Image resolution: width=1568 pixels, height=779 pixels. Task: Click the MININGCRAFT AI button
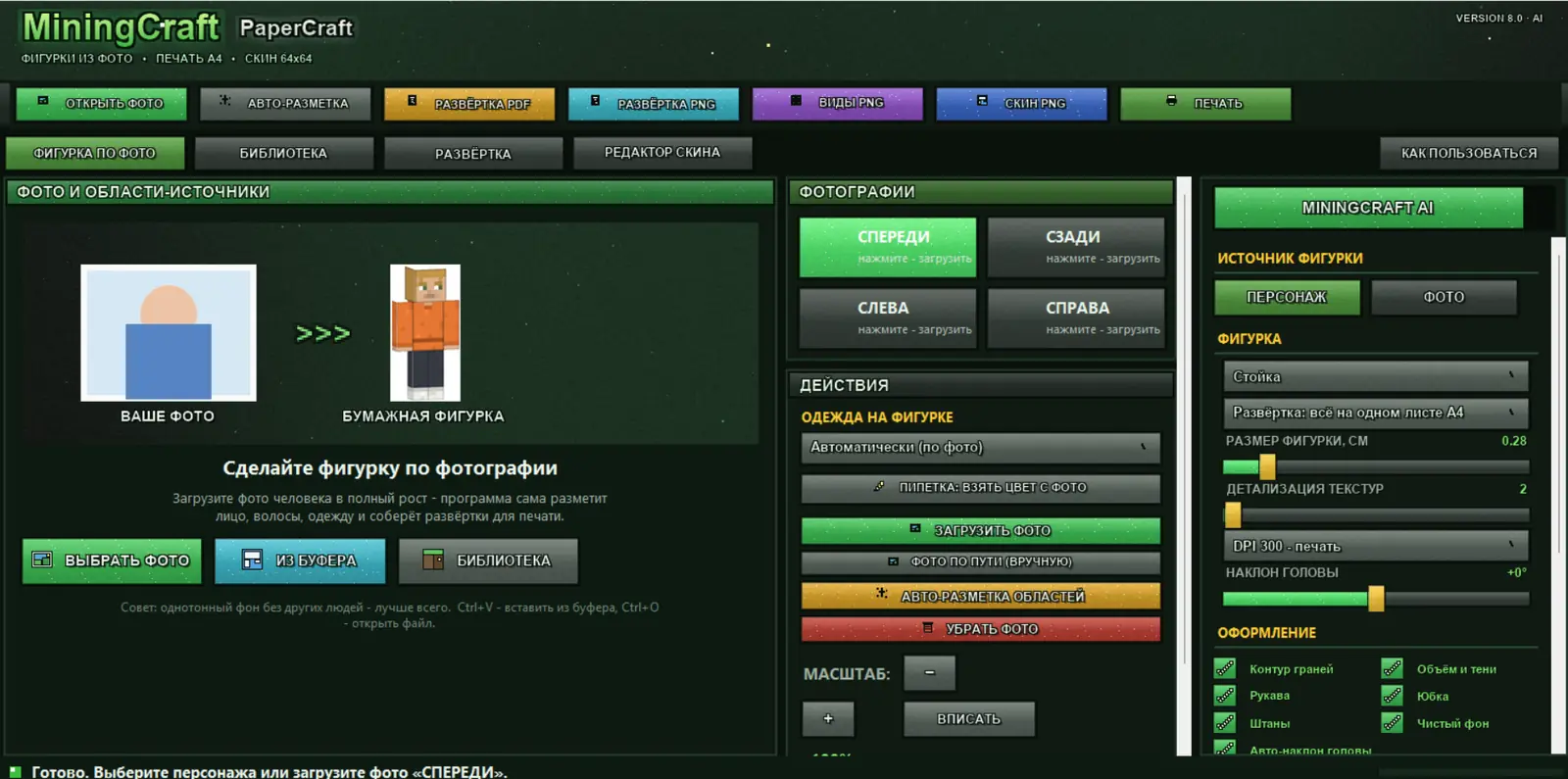click(1368, 208)
